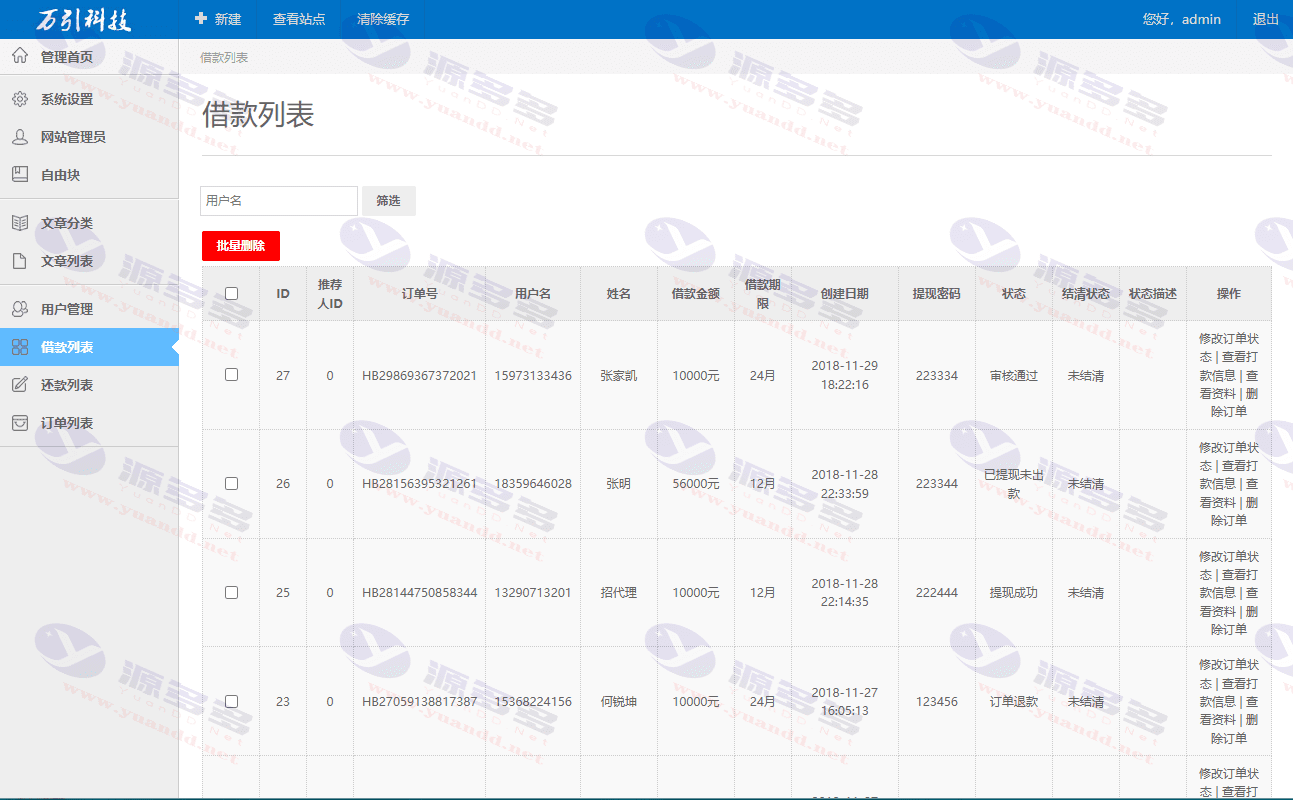1293x800 pixels.
Task: Click the 订单列表 inbox icon
Action: click(19, 423)
